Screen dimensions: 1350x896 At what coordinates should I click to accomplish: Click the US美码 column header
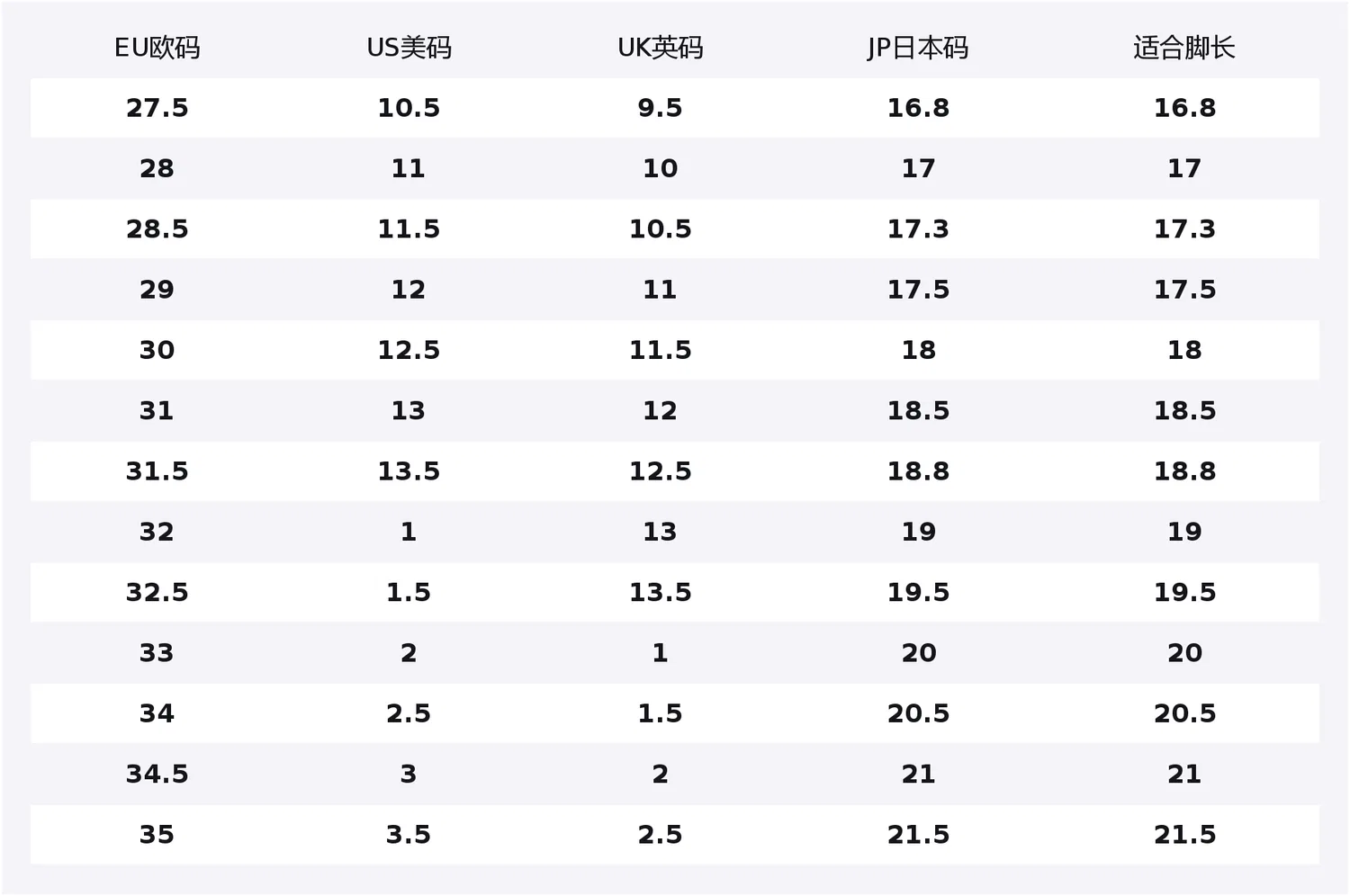point(409,48)
